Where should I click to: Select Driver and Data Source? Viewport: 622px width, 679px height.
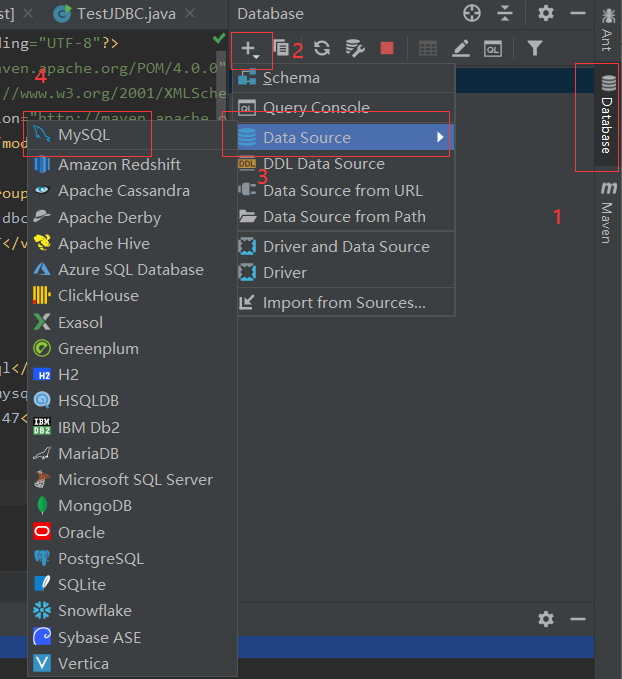(x=346, y=246)
